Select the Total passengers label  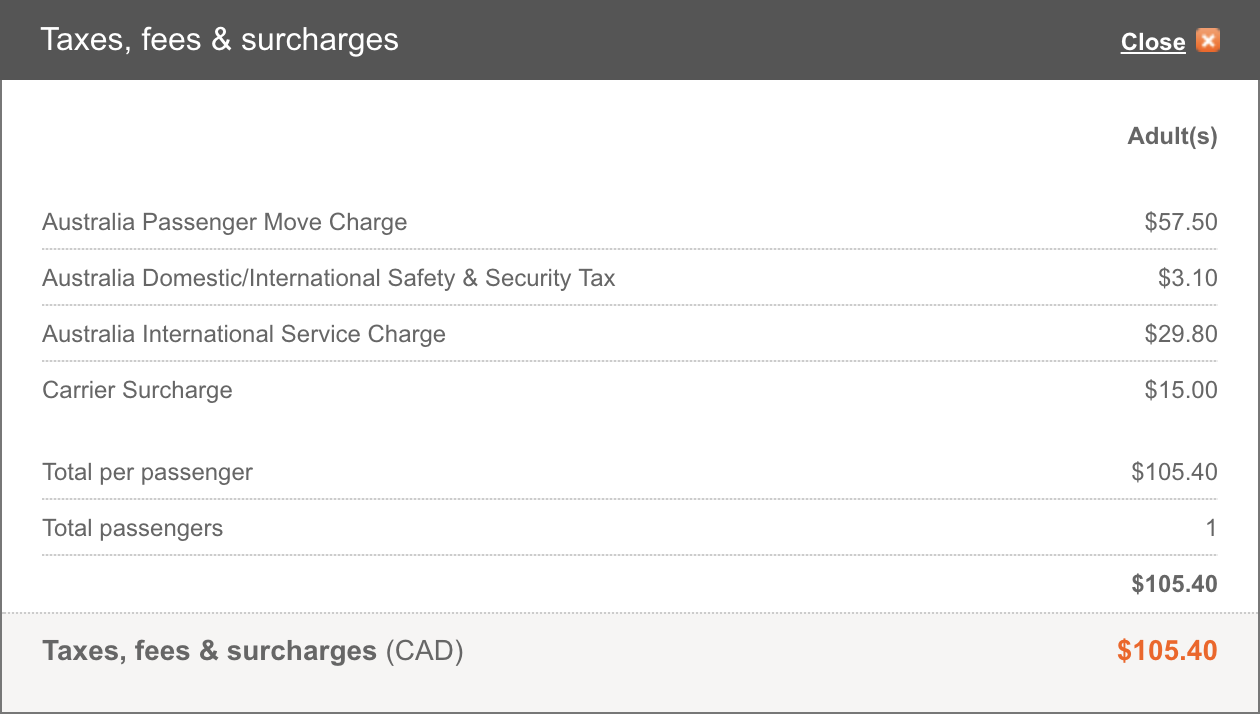(132, 528)
